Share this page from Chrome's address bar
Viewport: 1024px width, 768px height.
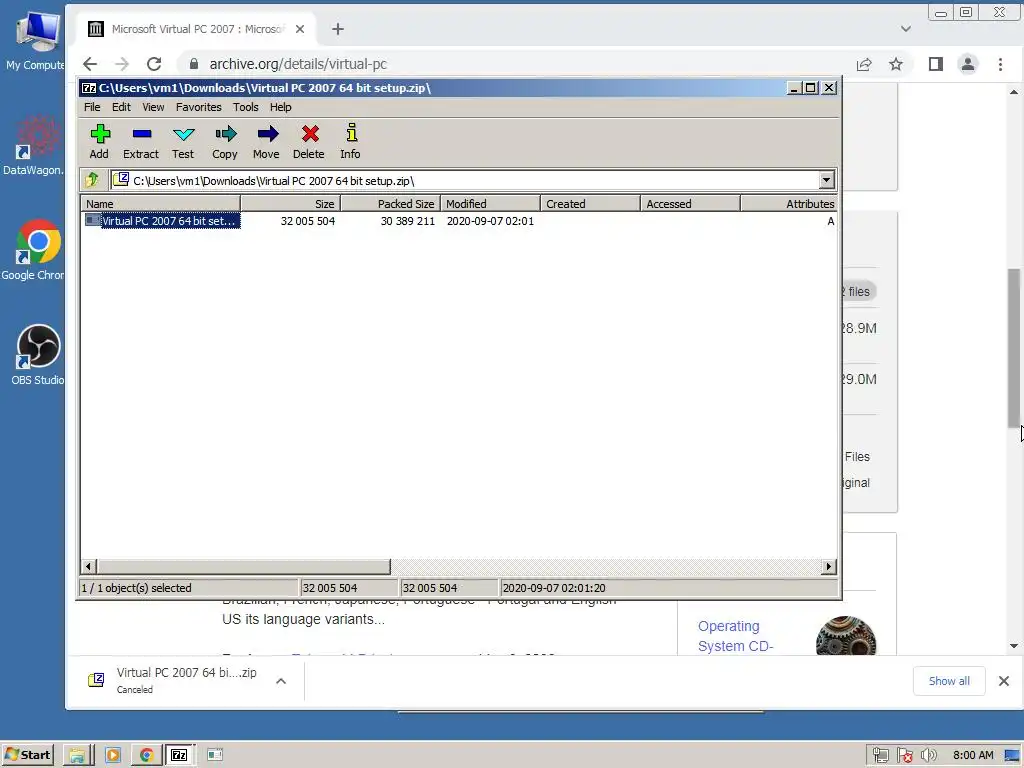[864, 64]
